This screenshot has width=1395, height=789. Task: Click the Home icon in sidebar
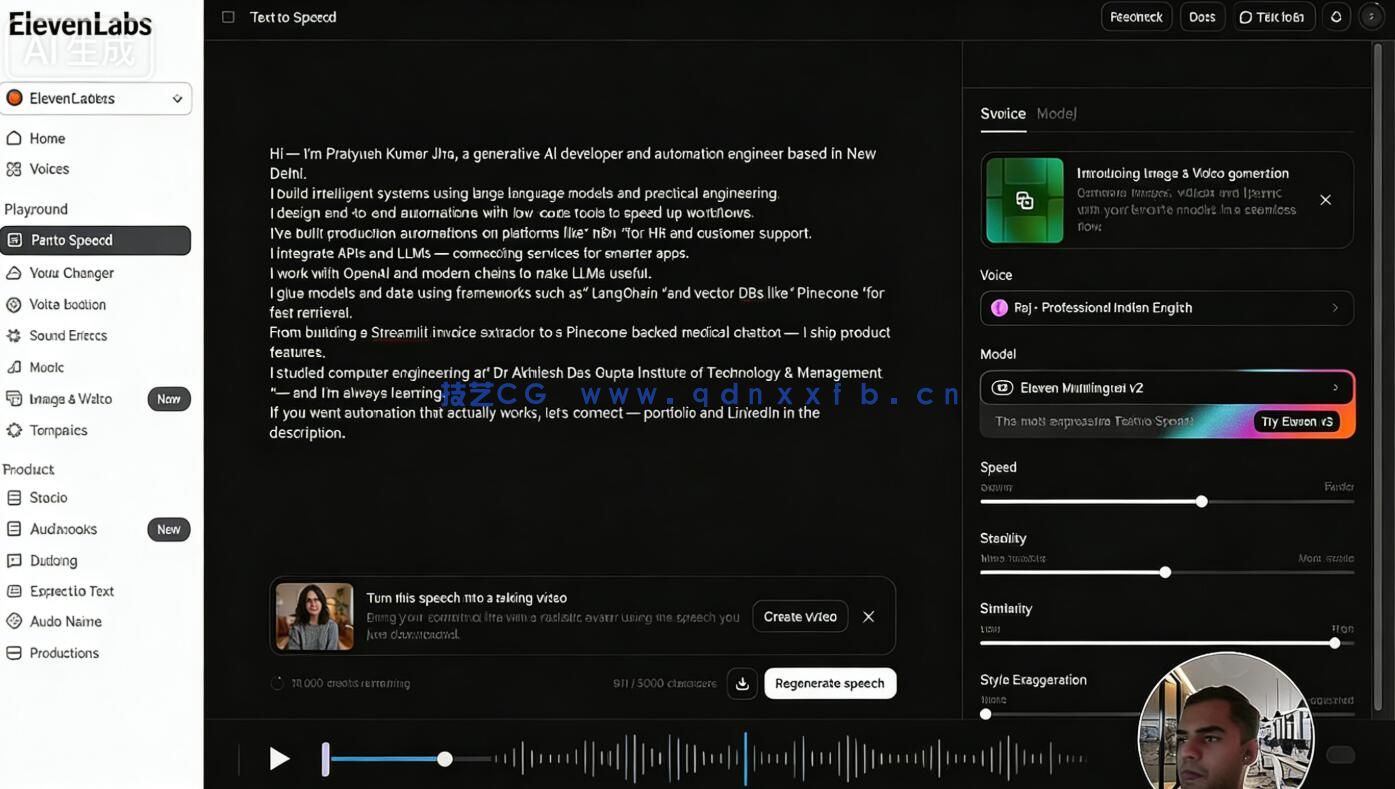tap(14, 138)
